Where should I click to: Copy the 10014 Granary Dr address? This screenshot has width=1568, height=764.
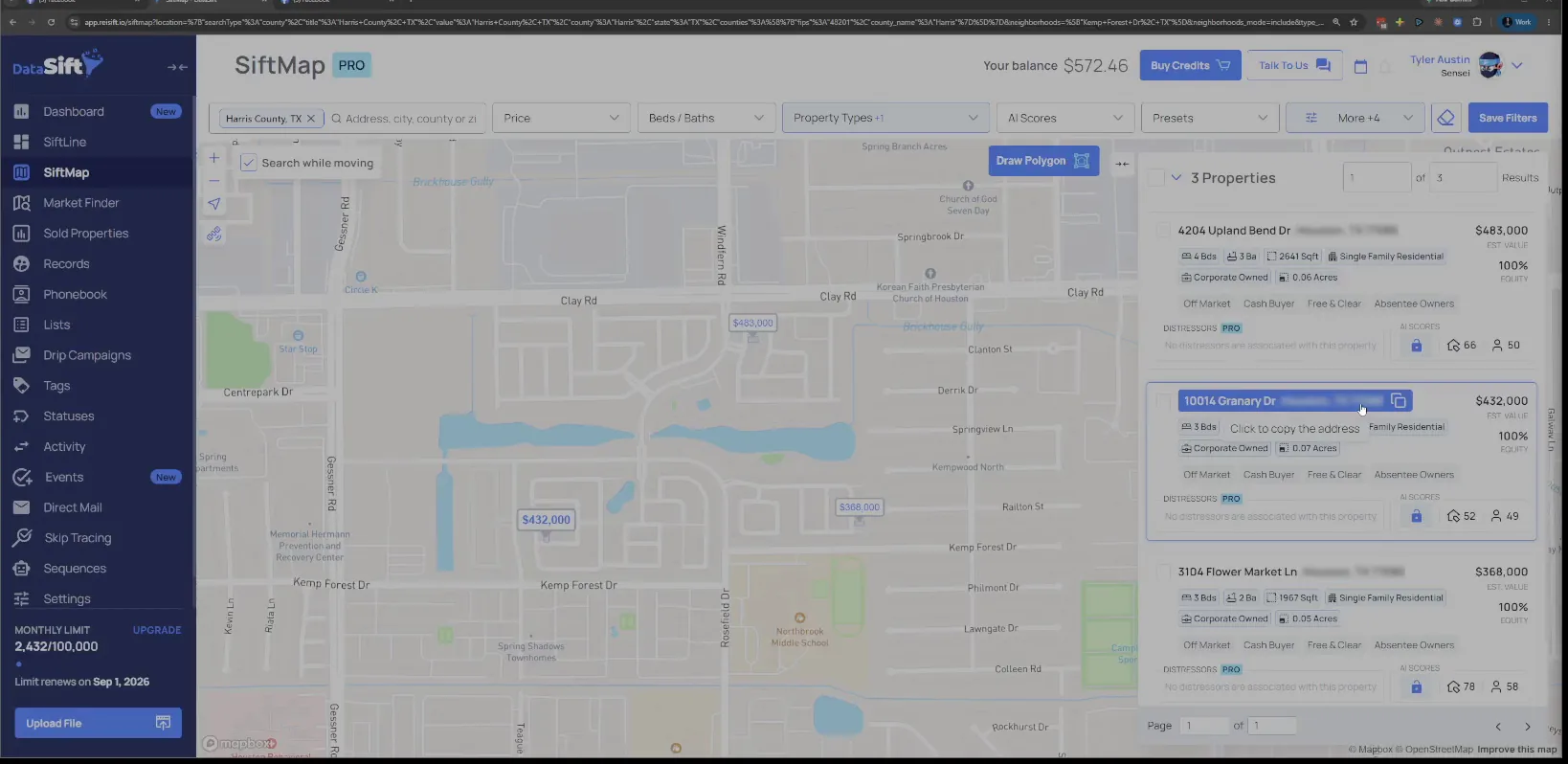tap(1399, 400)
